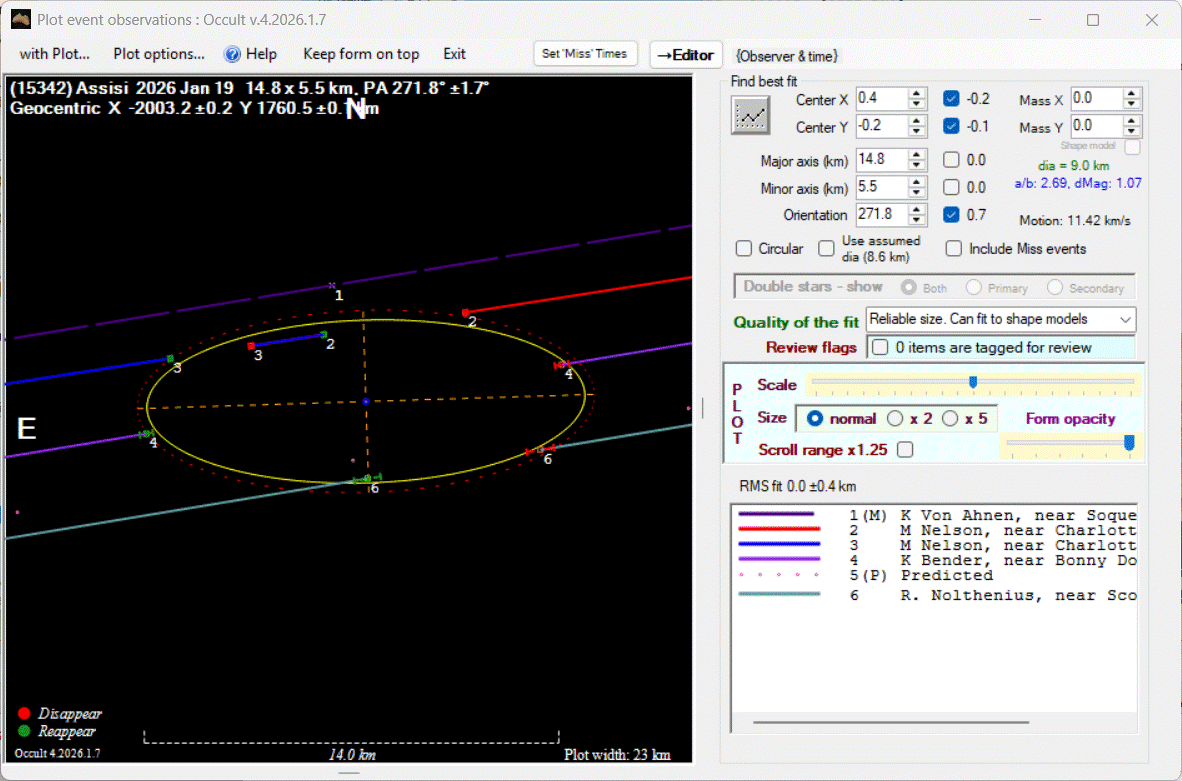Check the Scroll range x1.25 box
The image size is (1182, 781).
[905, 450]
